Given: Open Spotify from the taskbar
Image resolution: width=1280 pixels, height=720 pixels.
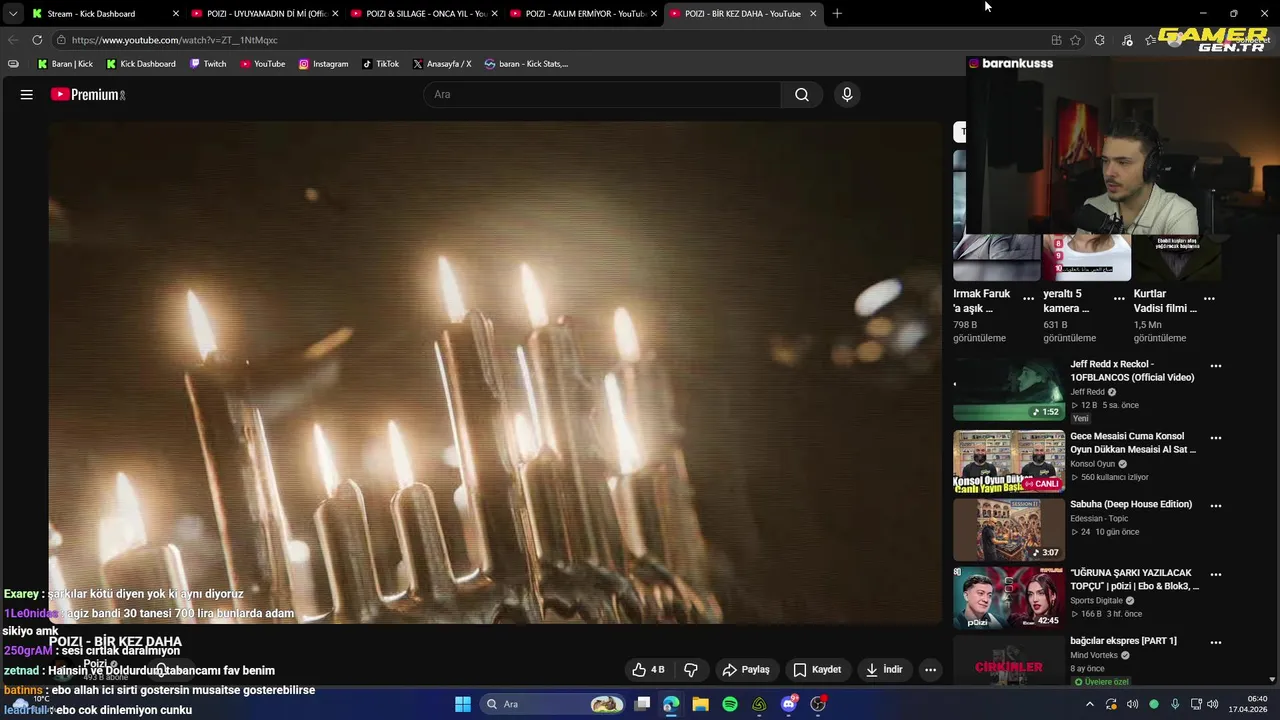Looking at the screenshot, I should click(730, 704).
